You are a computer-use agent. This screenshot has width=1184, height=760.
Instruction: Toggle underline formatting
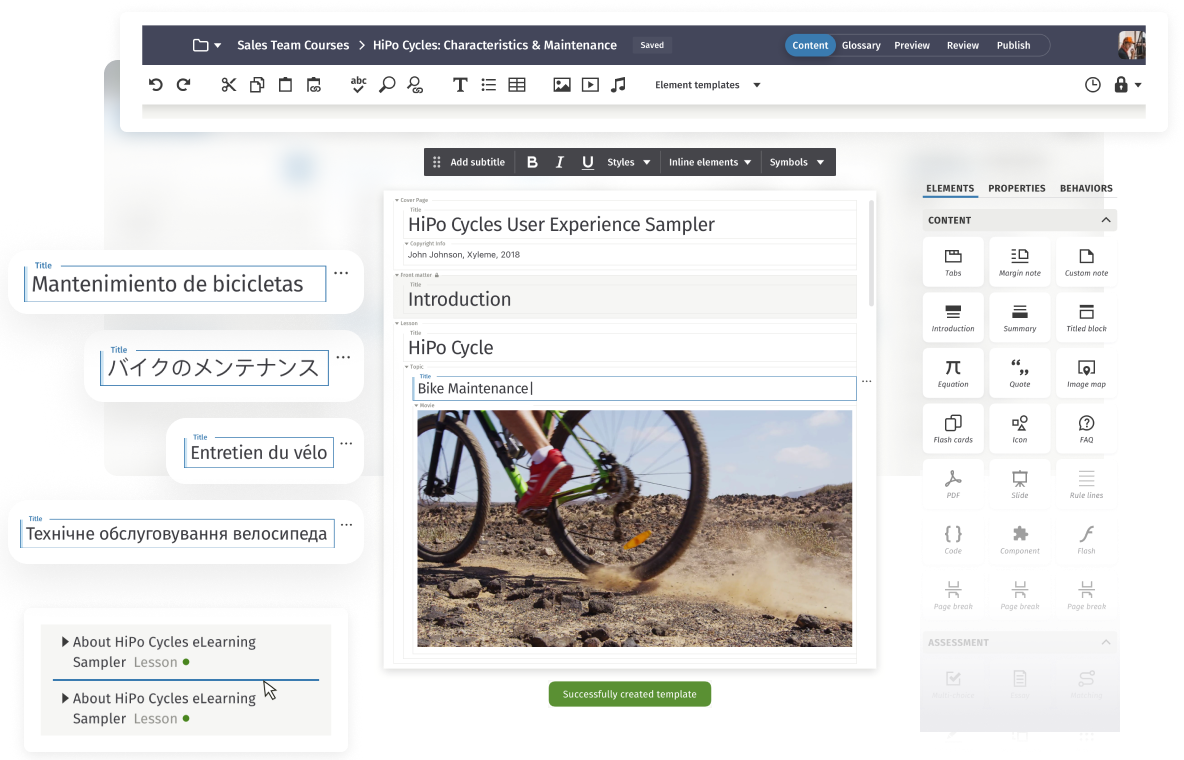tap(587, 162)
